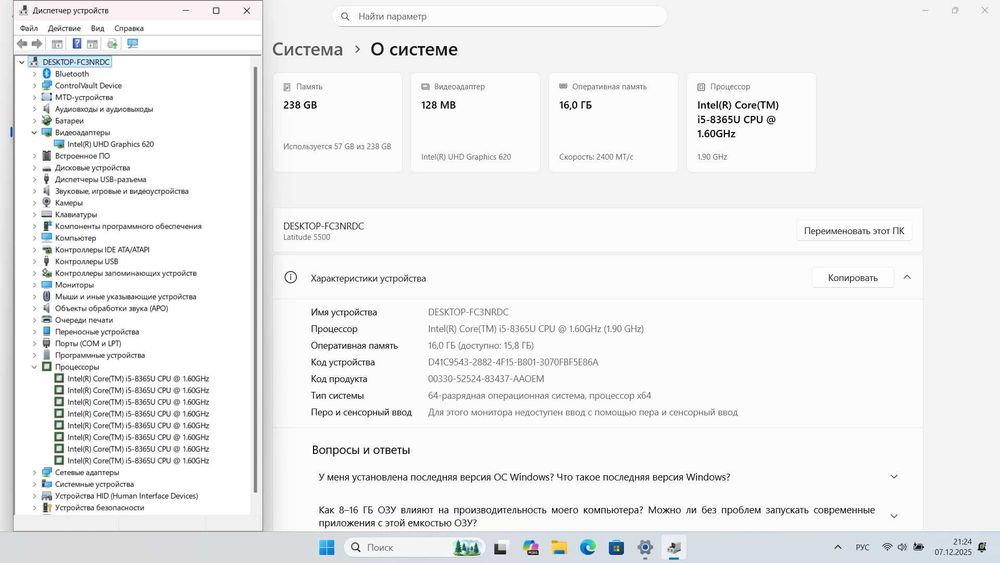
Task: Expand the Дисковые устройства node
Action: click(34, 168)
